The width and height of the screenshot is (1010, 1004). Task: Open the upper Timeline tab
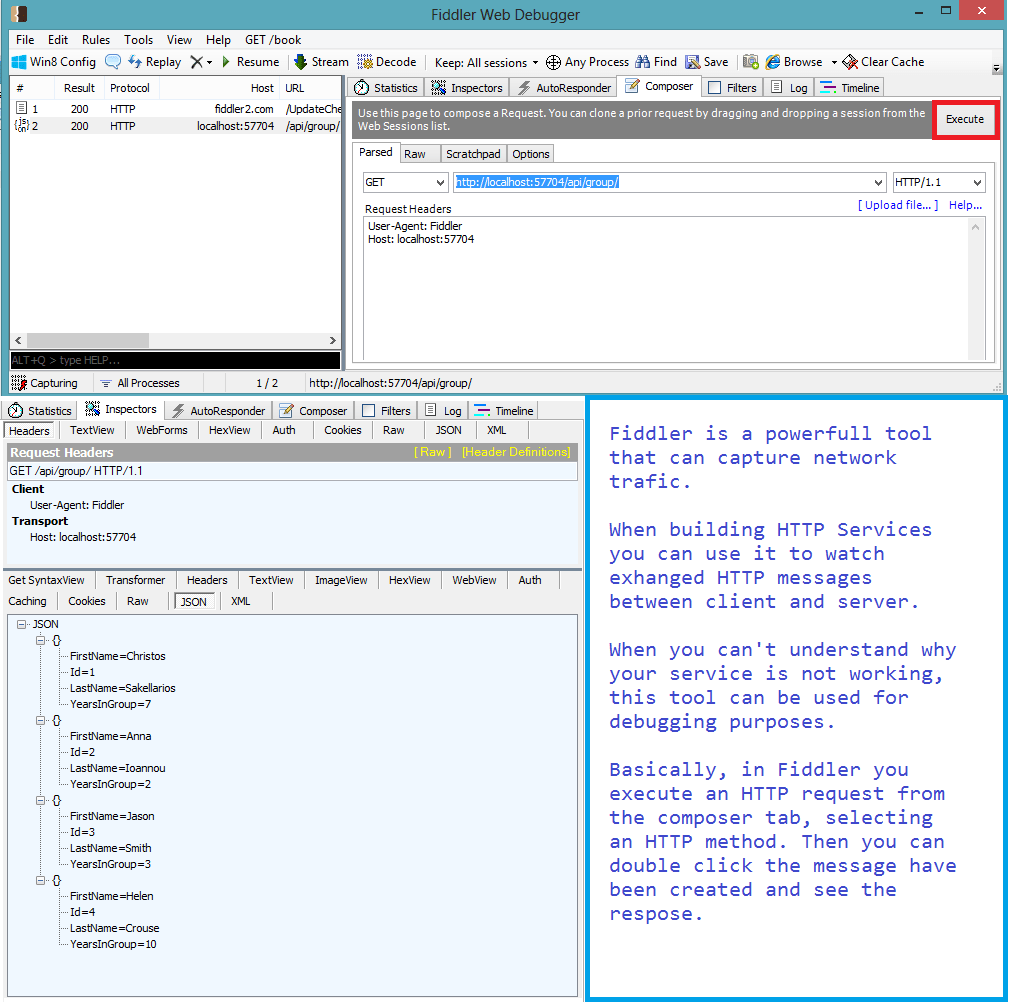849,88
